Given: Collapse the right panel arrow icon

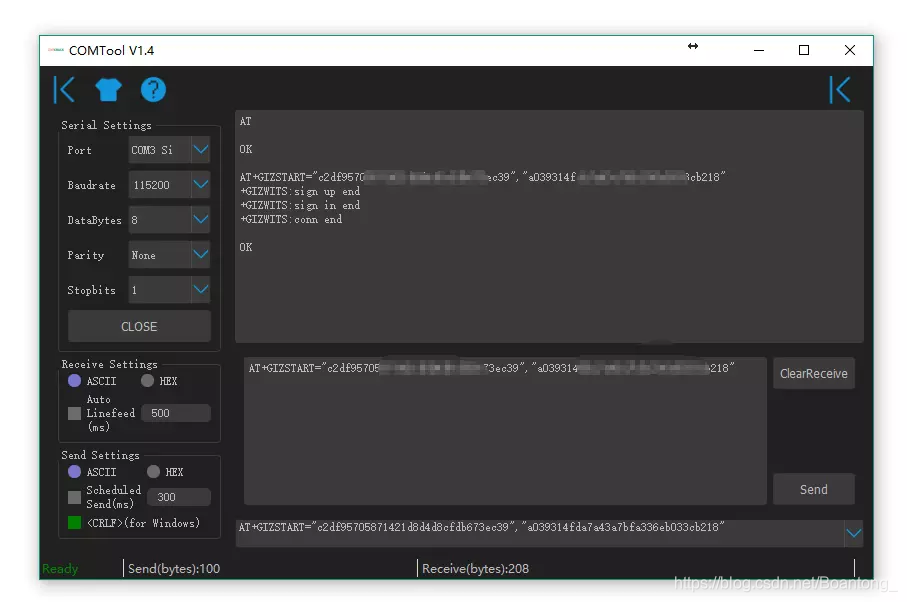Looking at the screenshot, I should (840, 90).
